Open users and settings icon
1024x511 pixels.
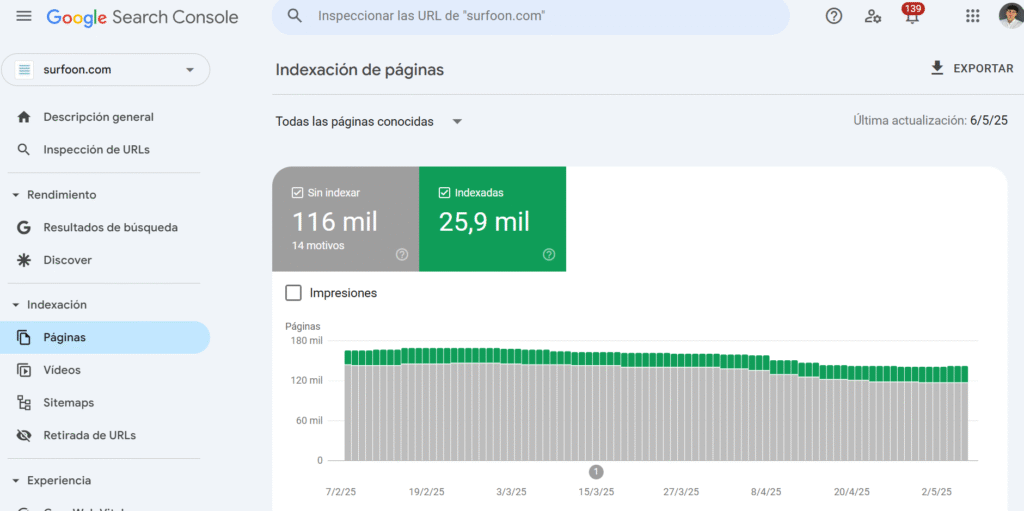873,16
